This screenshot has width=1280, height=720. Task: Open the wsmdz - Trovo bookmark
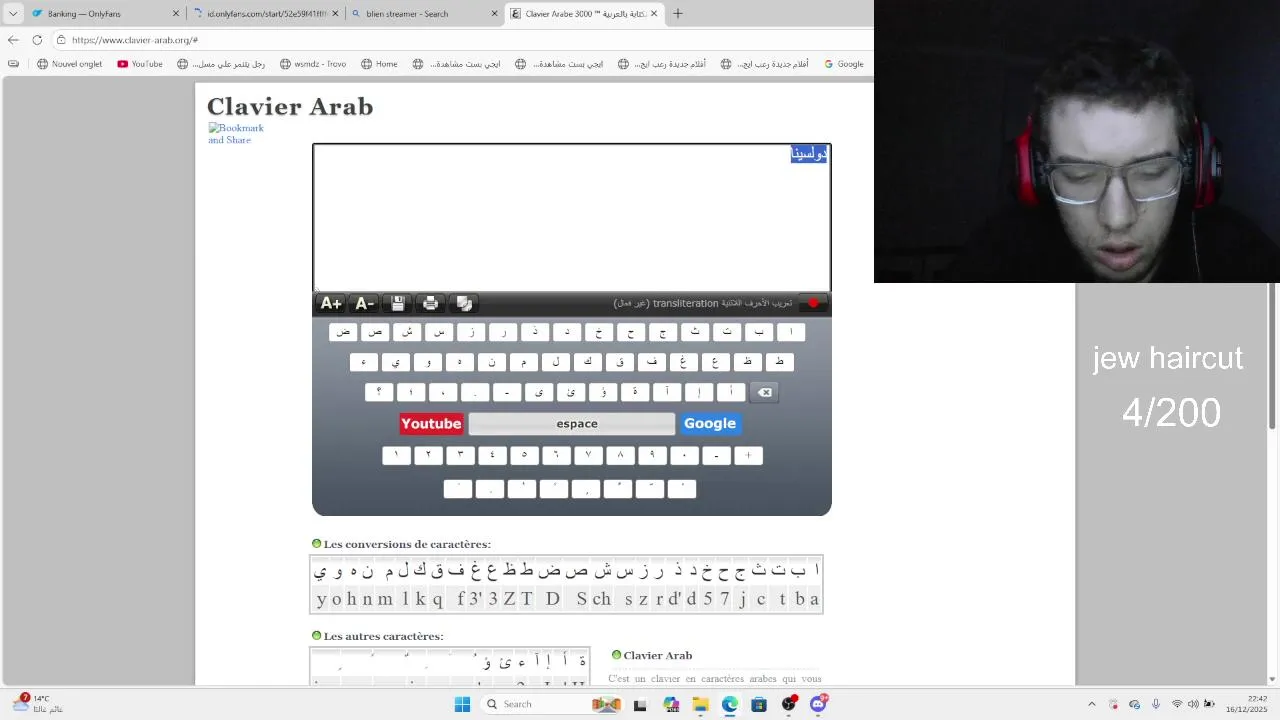coord(312,64)
